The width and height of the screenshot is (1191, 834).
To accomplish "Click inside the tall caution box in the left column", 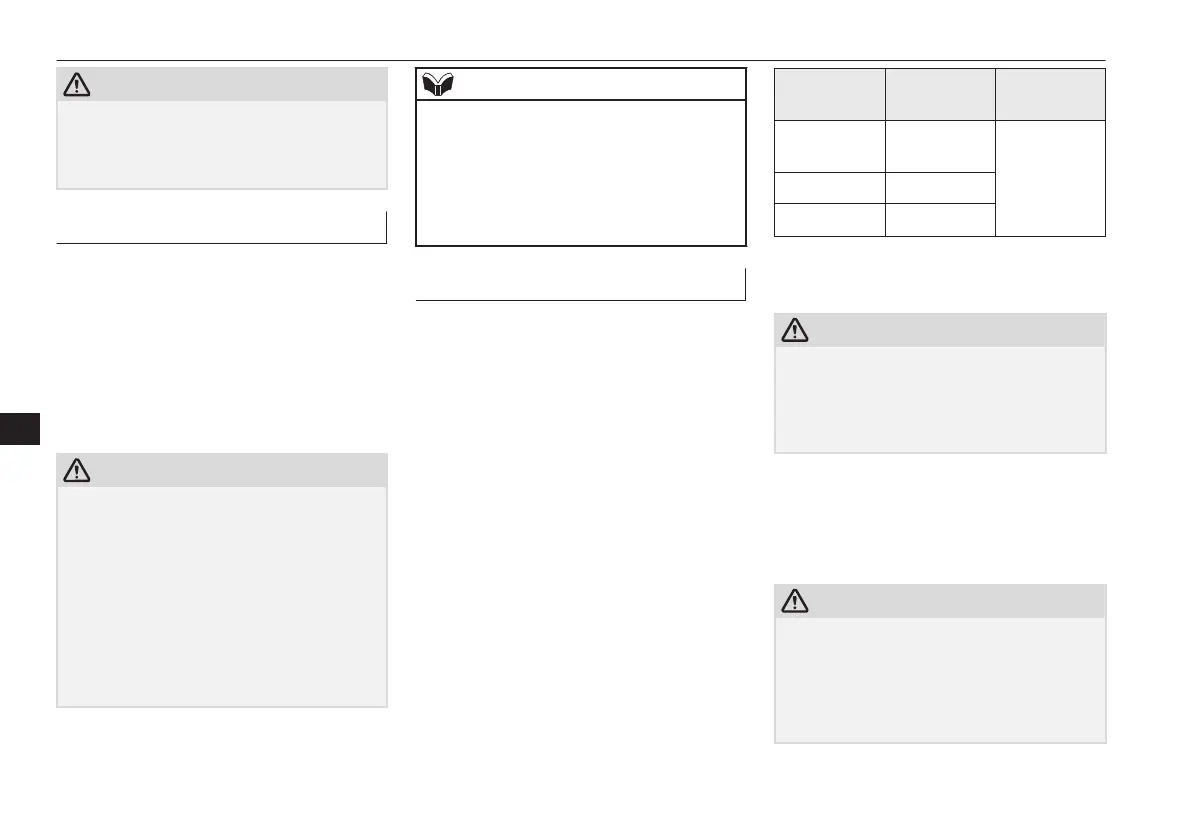I will [x=221, y=596].
